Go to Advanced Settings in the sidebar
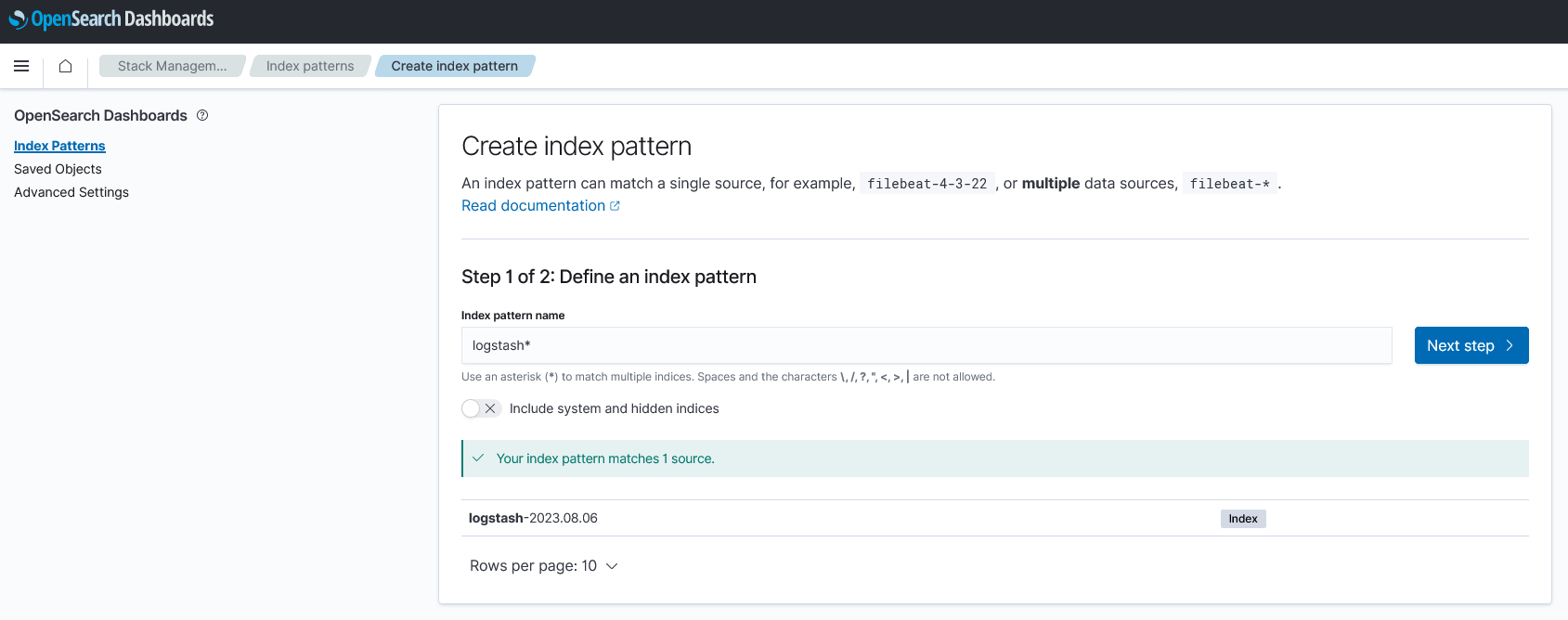 coord(71,192)
